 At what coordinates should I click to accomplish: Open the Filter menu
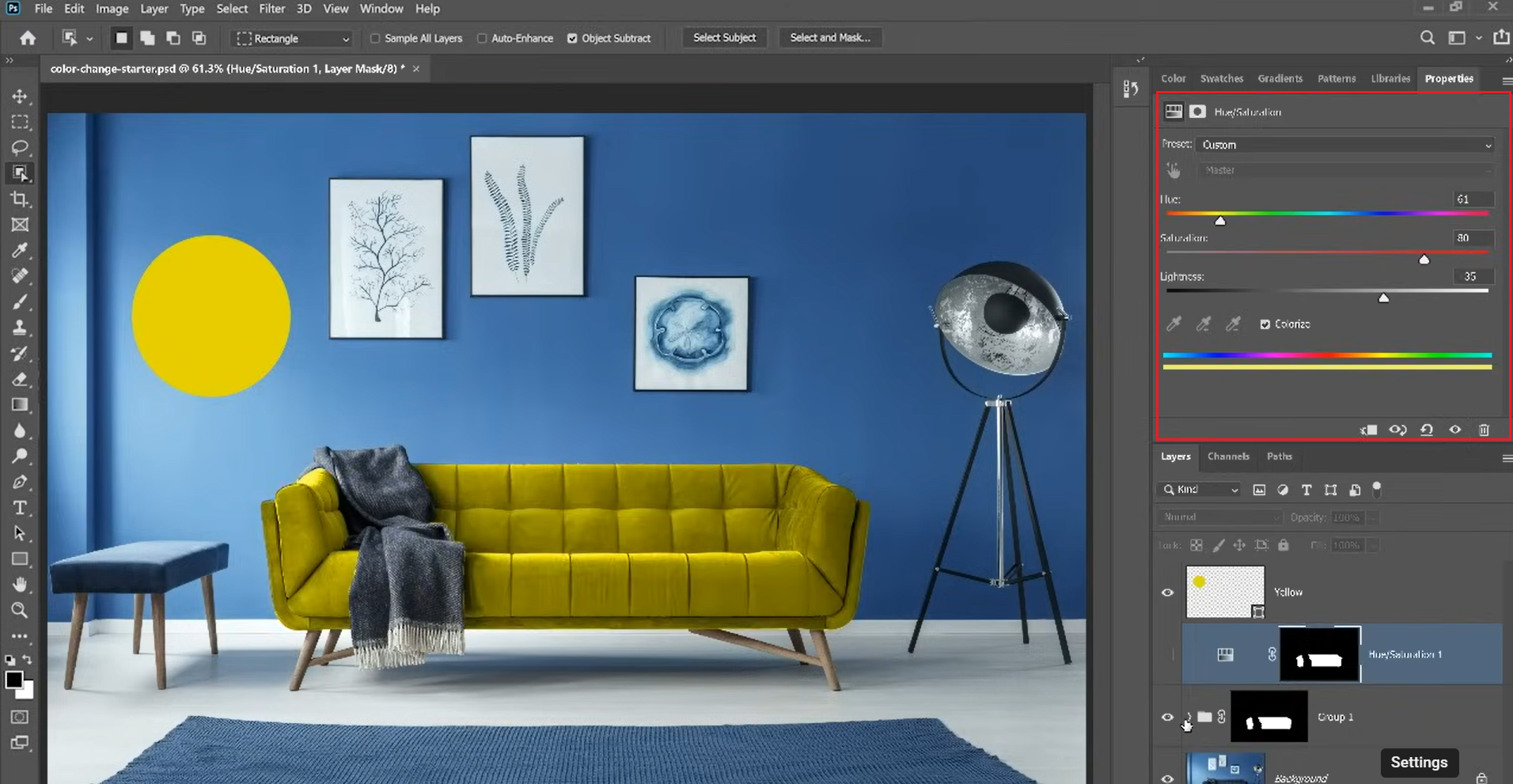coord(272,9)
